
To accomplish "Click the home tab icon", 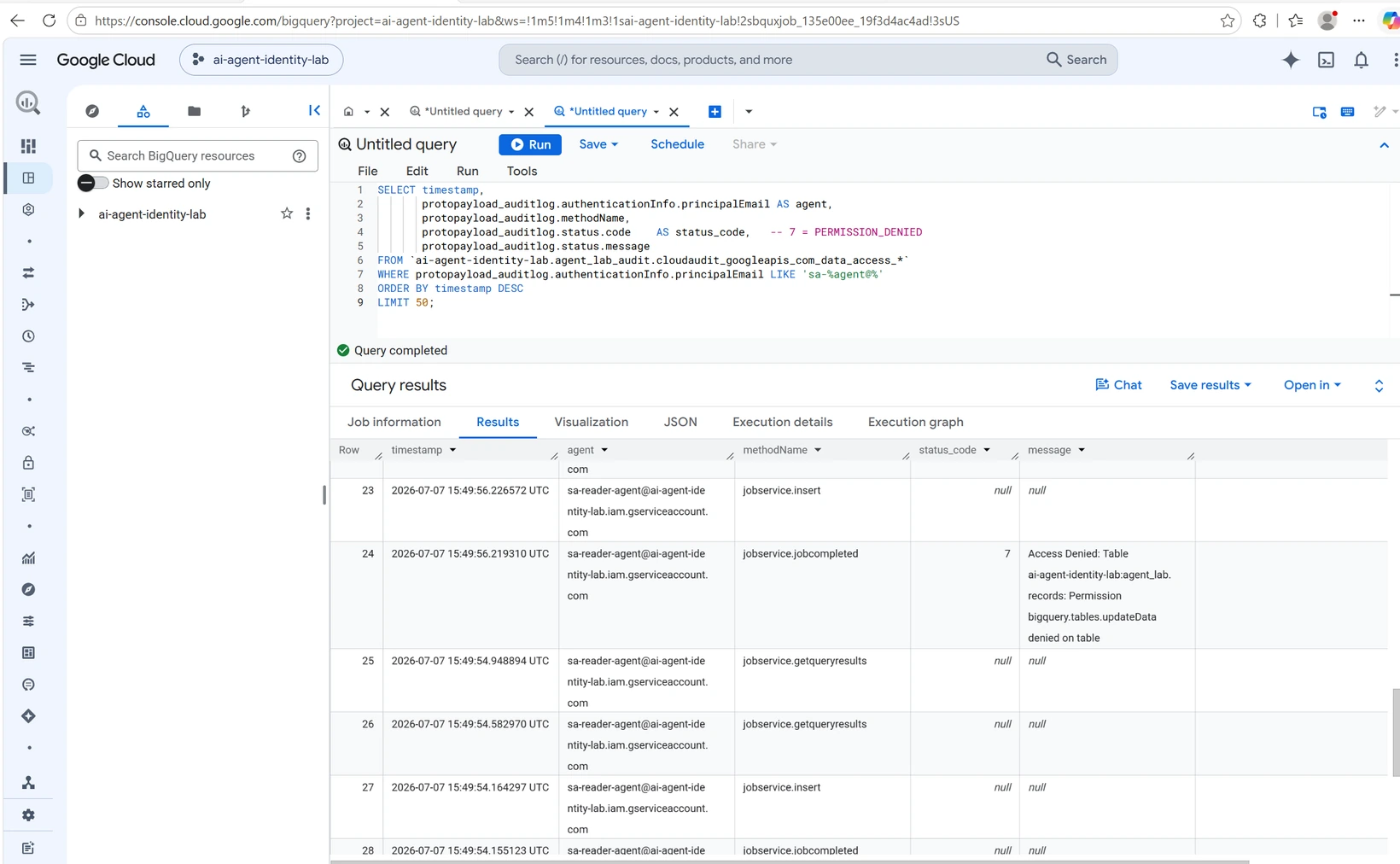I will [x=348, y=112].
